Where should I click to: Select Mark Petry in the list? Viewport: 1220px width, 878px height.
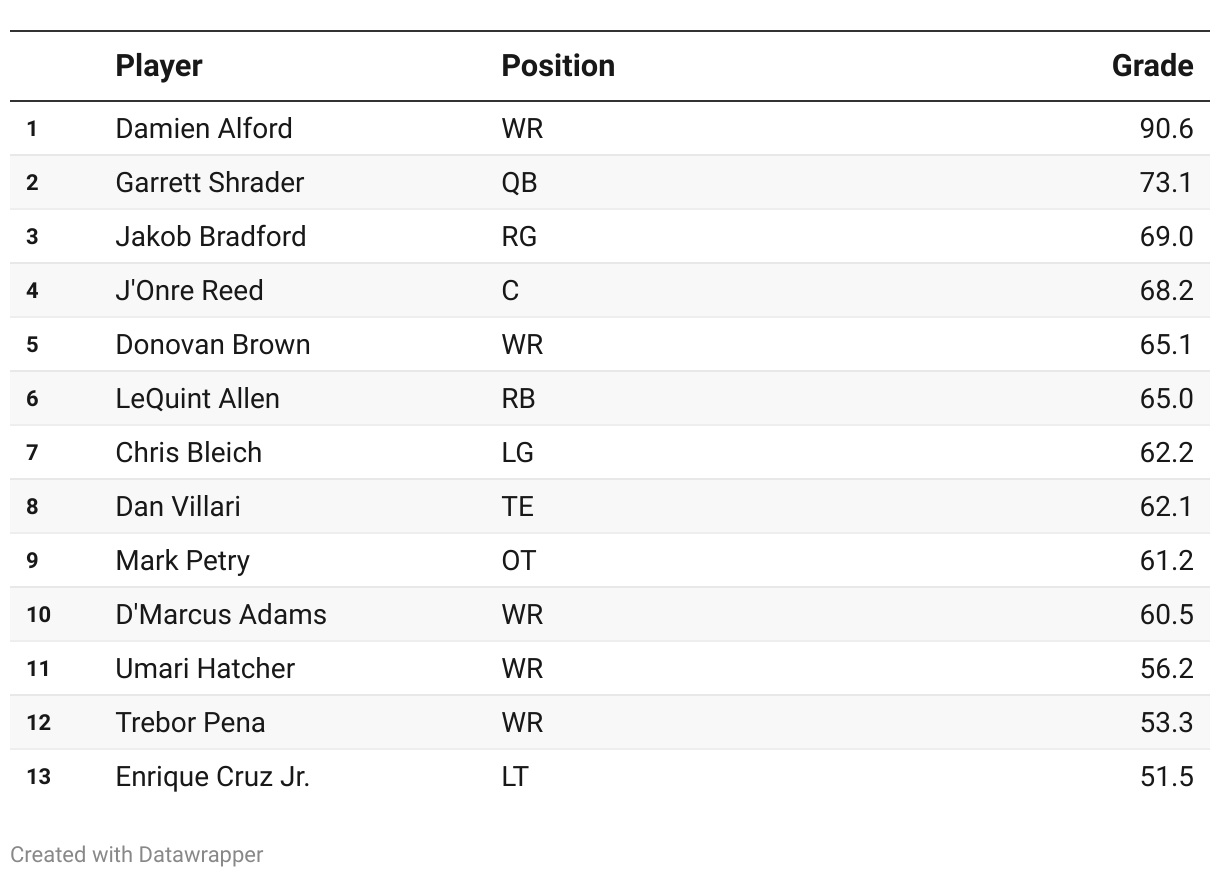coord(182,561)
